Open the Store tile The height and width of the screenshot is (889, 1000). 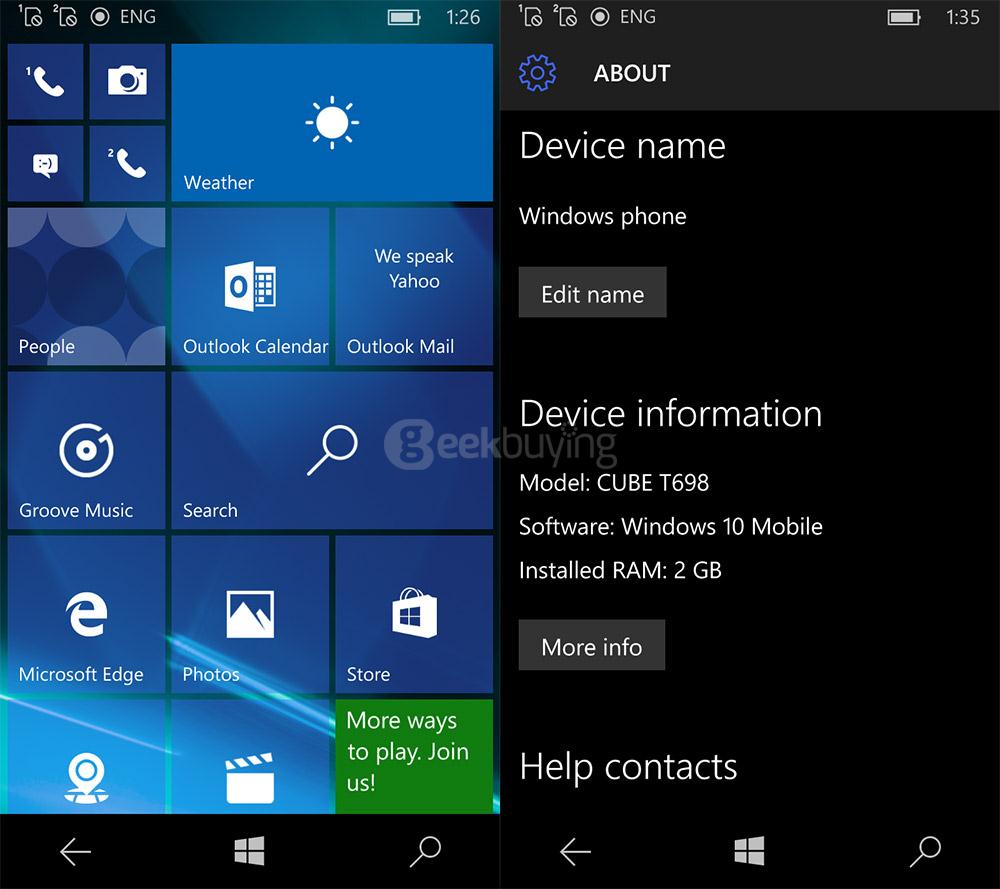click(414, 615)
